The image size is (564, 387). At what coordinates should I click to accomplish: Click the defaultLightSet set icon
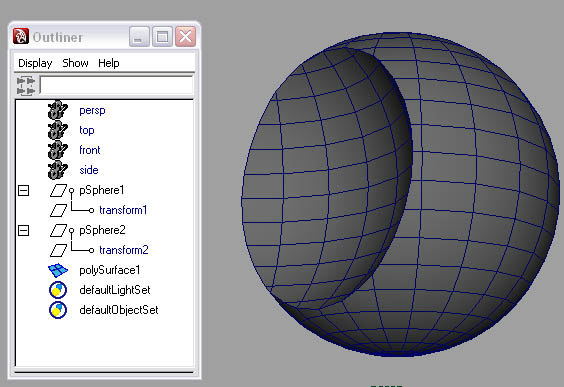click(x=58, y=290)
